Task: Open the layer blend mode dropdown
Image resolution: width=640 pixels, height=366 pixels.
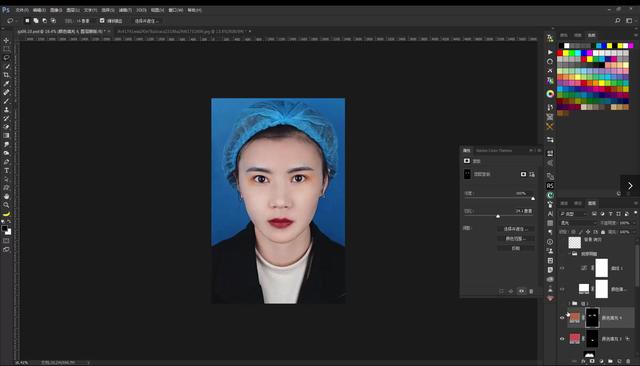Action: pyautogui.click(x=577, y=223)
